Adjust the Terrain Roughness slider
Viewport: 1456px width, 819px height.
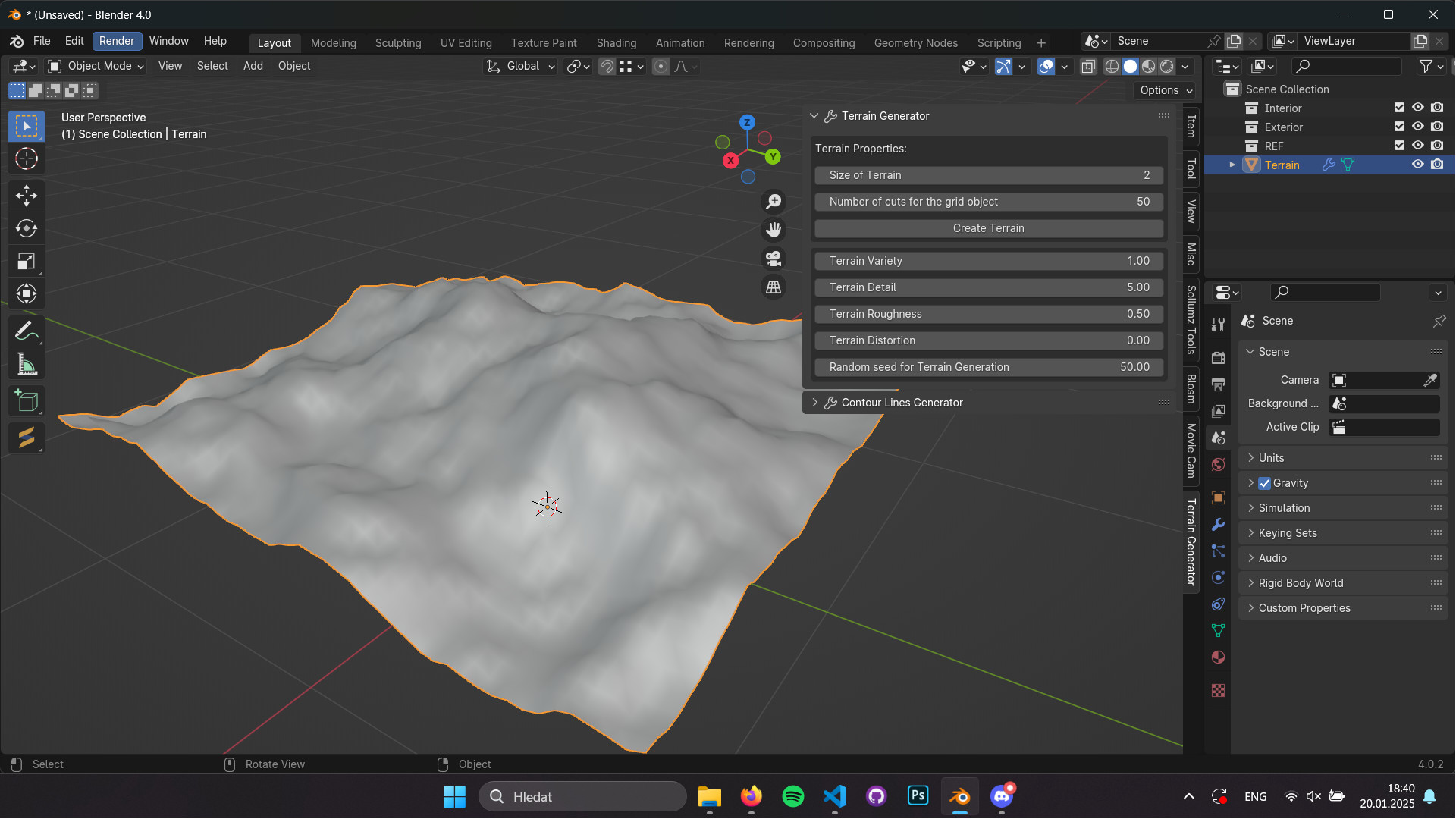click(x=988, y=314)
